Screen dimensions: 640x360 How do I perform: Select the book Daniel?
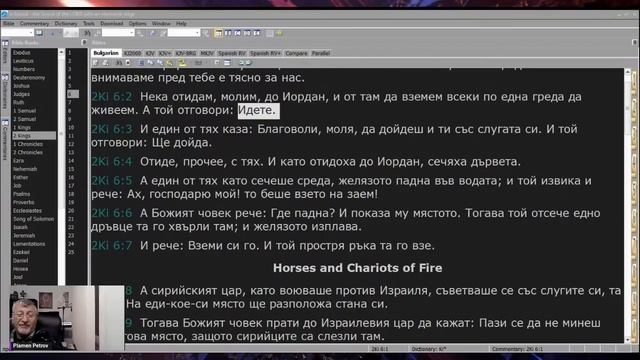tap(20, 260)
